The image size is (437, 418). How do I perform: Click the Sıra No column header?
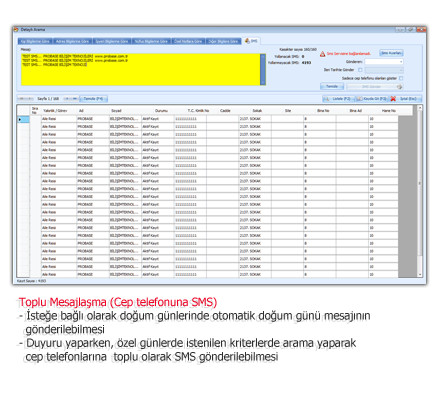coord(35,110)
